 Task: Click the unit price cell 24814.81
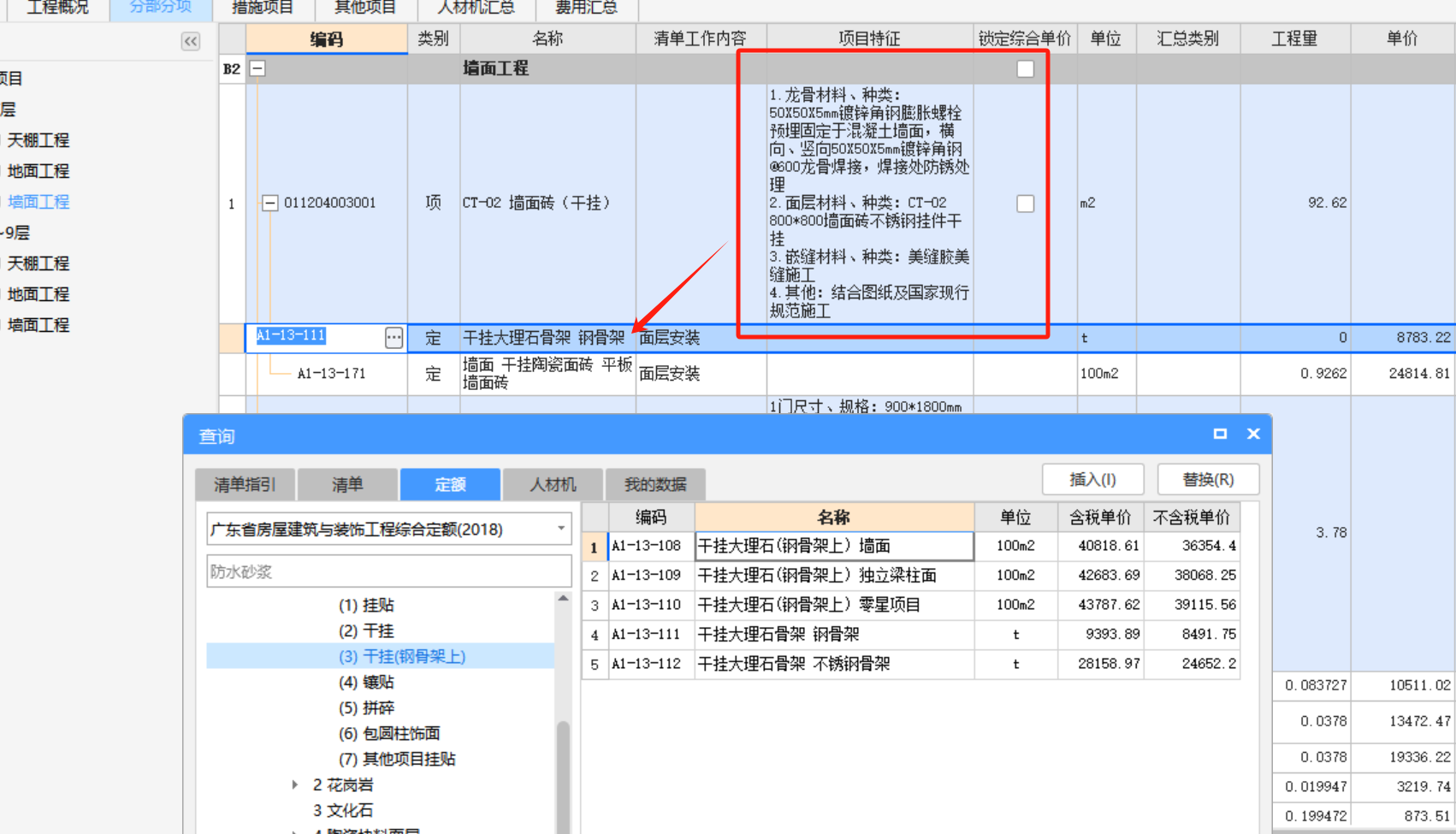tap(1403, 374)
